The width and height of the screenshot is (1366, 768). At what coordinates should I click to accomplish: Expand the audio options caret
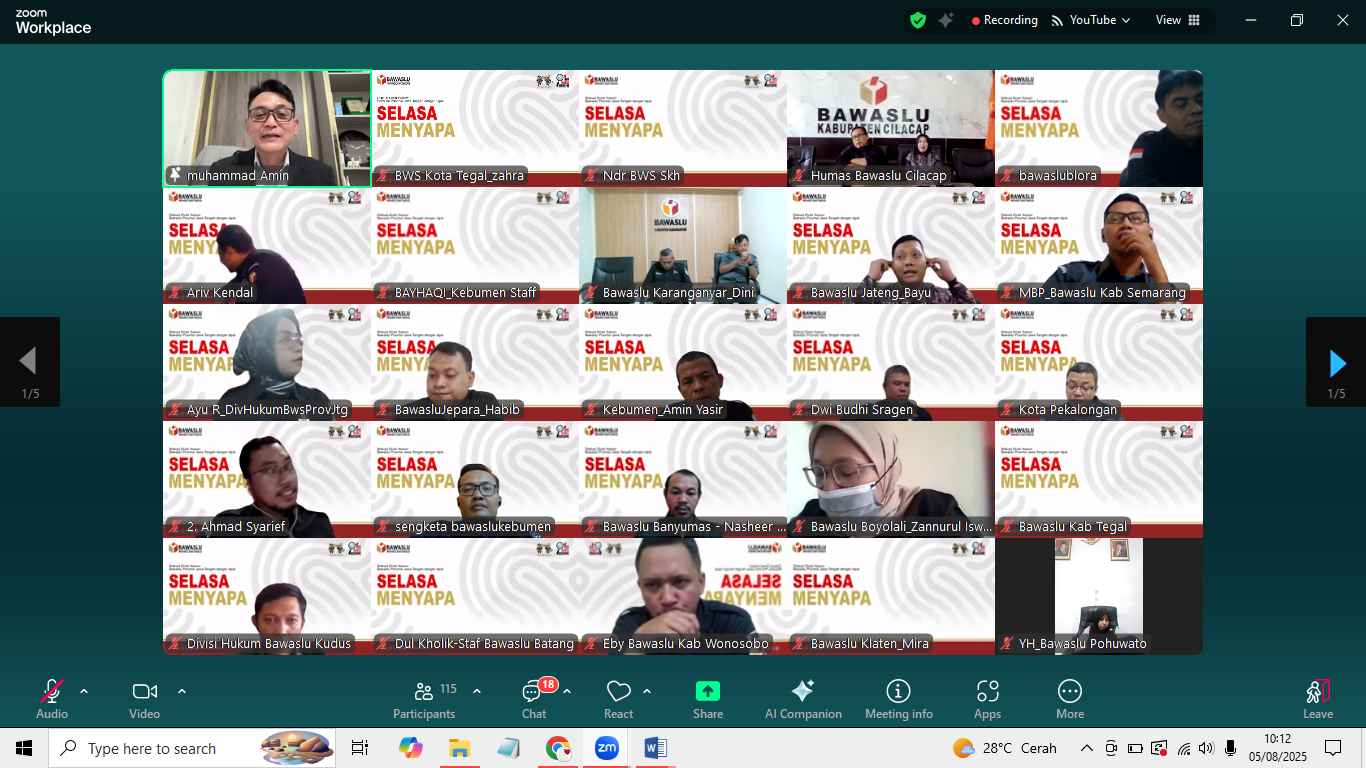(83, 689)
